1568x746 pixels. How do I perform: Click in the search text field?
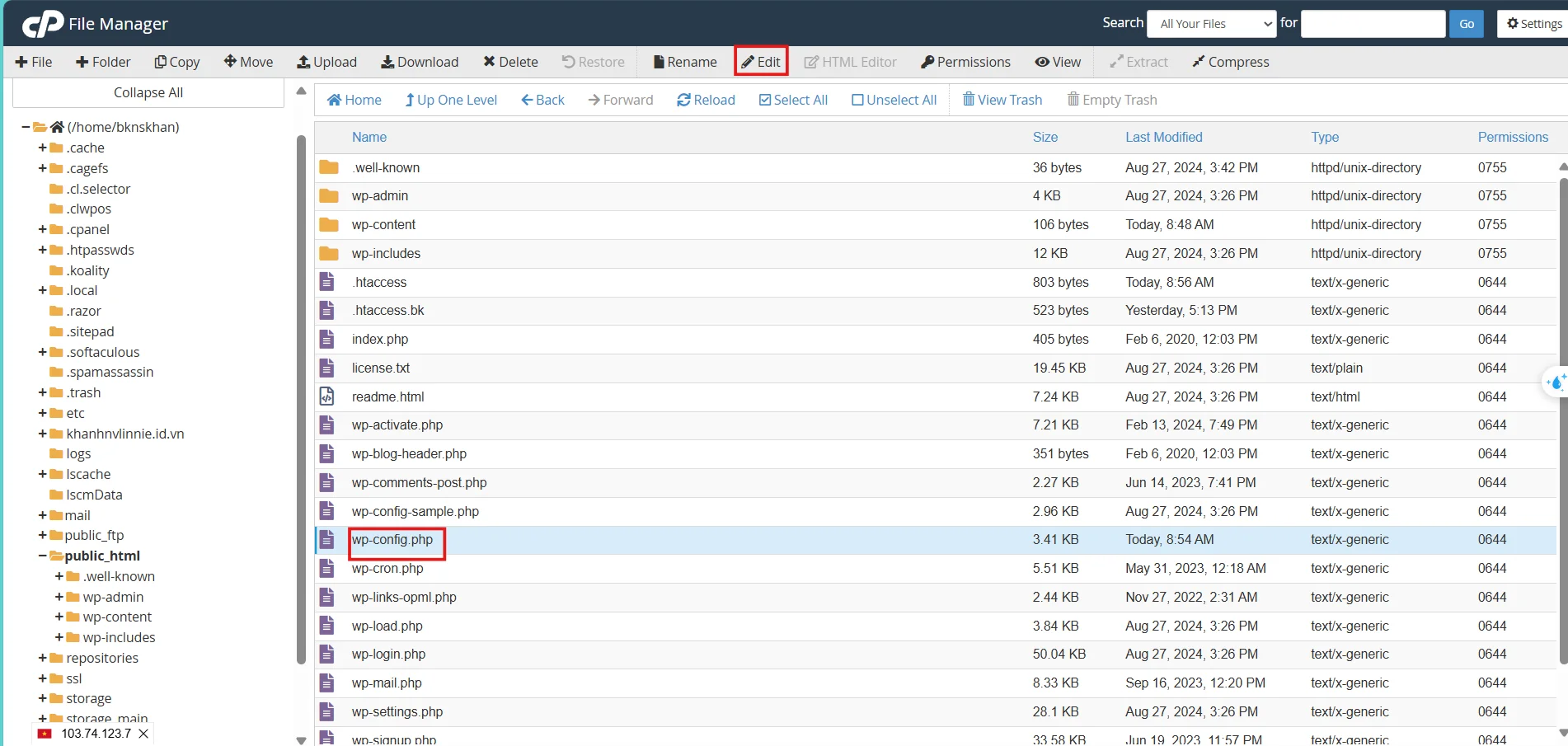click(1373, 24)
